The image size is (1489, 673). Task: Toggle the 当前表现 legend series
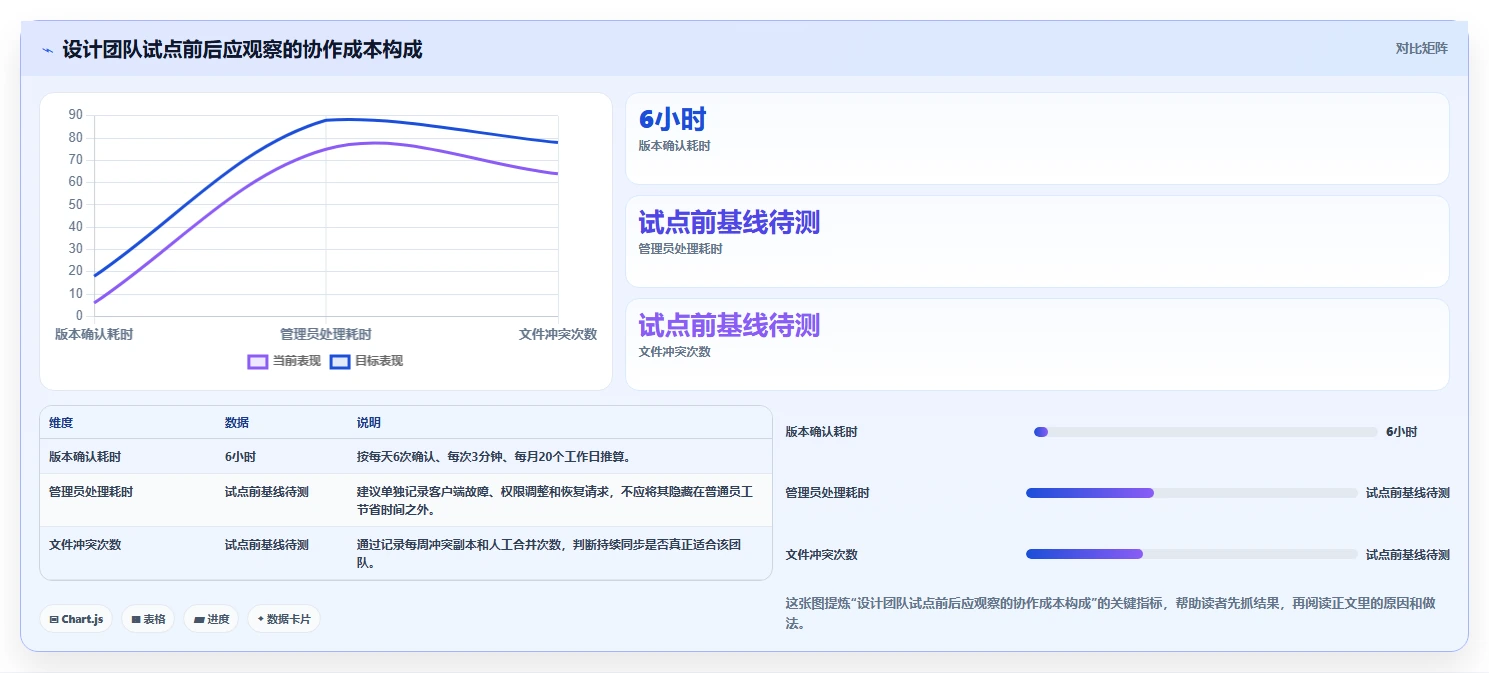[284, 361]
